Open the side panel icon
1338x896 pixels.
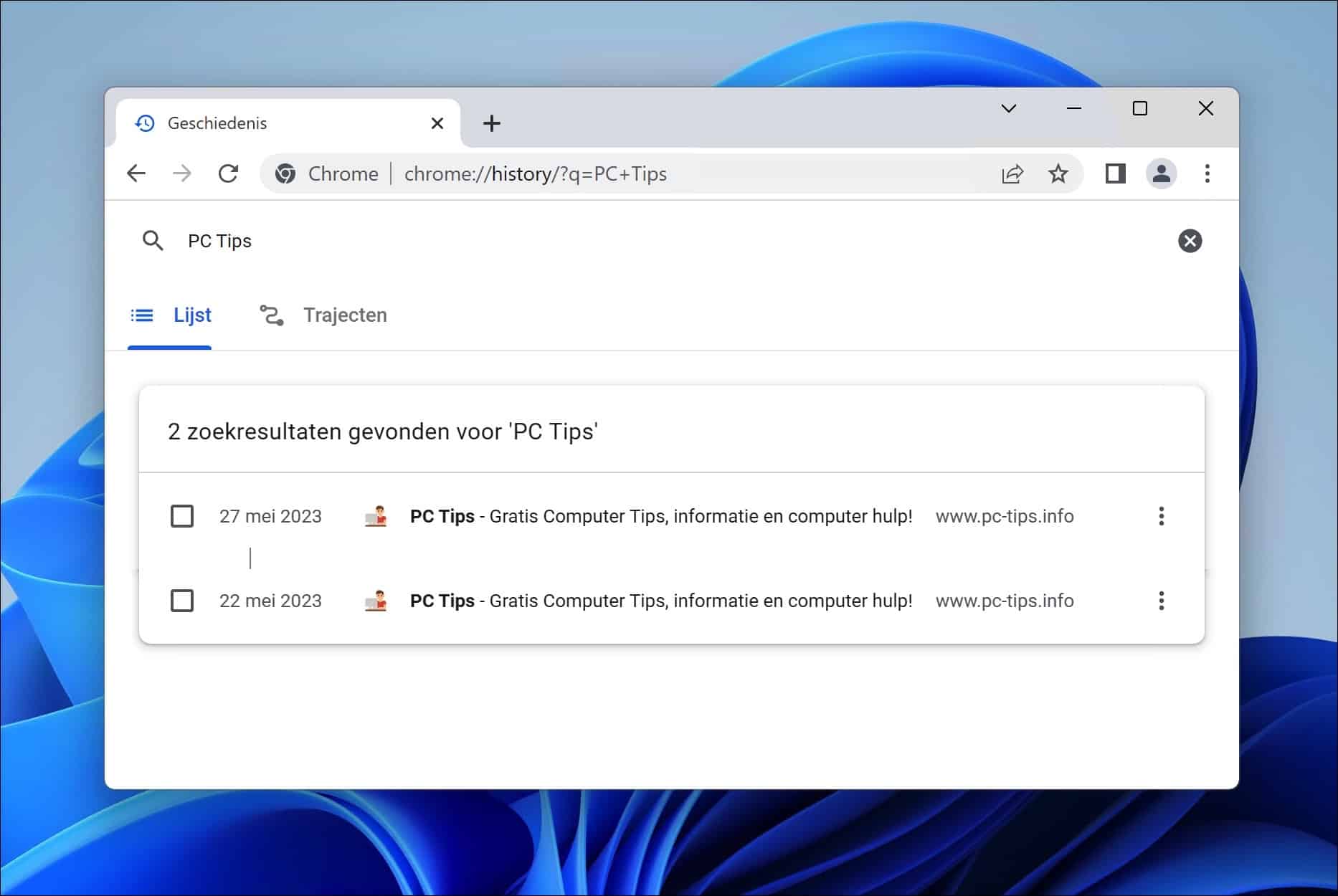pyautogui.click(x=1115, y=173)
